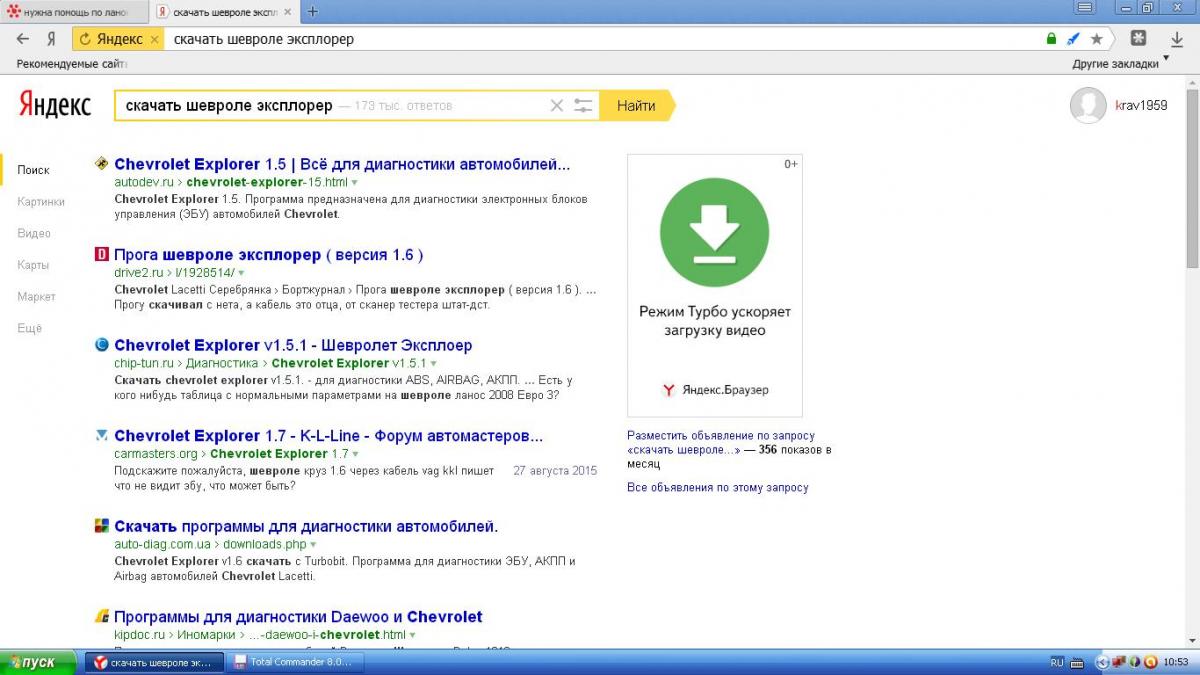Click the RU language indicator
The width and height of the screenshot is (1200, 675).
coord(1057,662)
